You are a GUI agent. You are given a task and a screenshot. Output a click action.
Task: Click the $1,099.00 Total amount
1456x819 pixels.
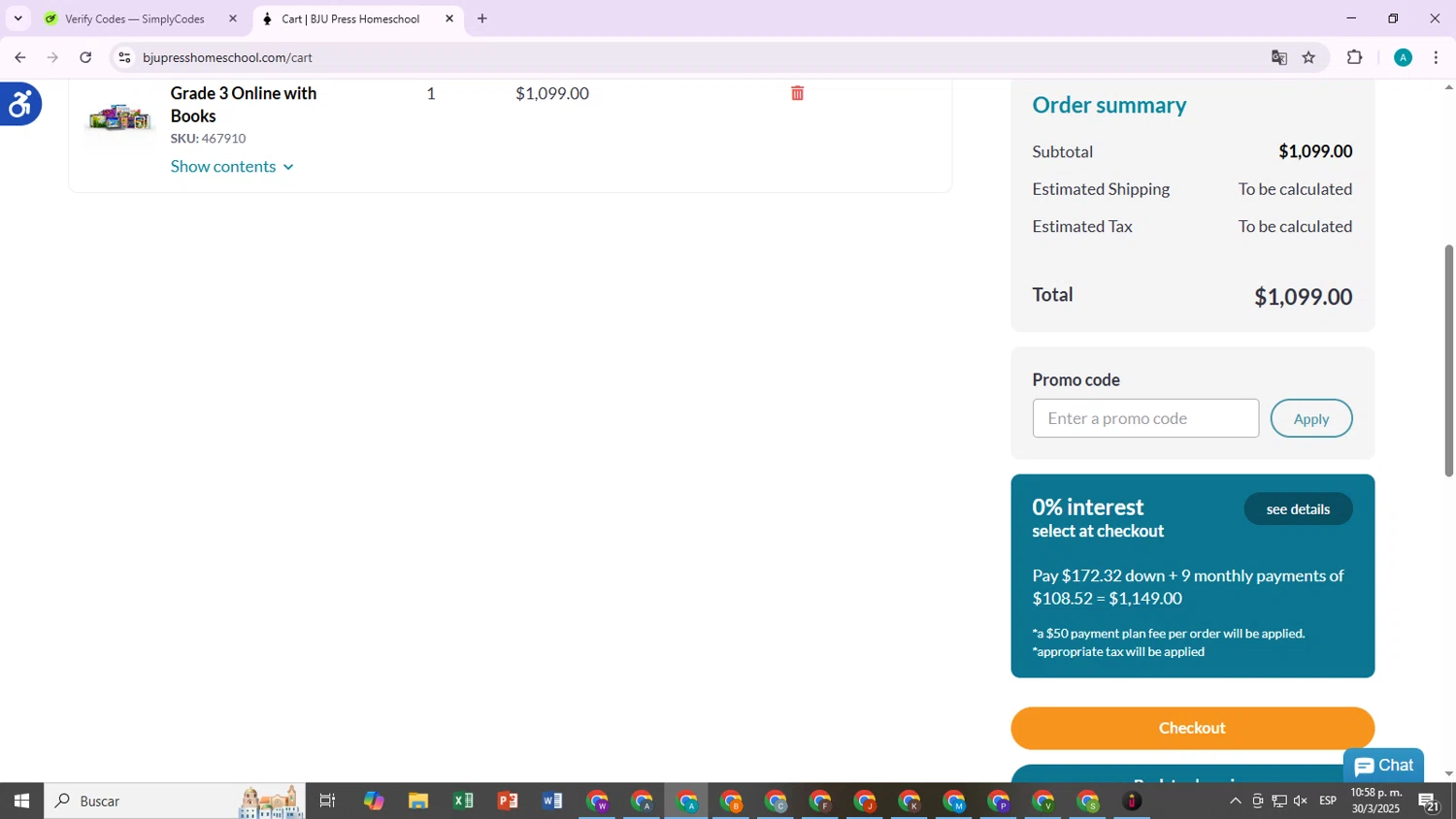(x=1303, y=296)
